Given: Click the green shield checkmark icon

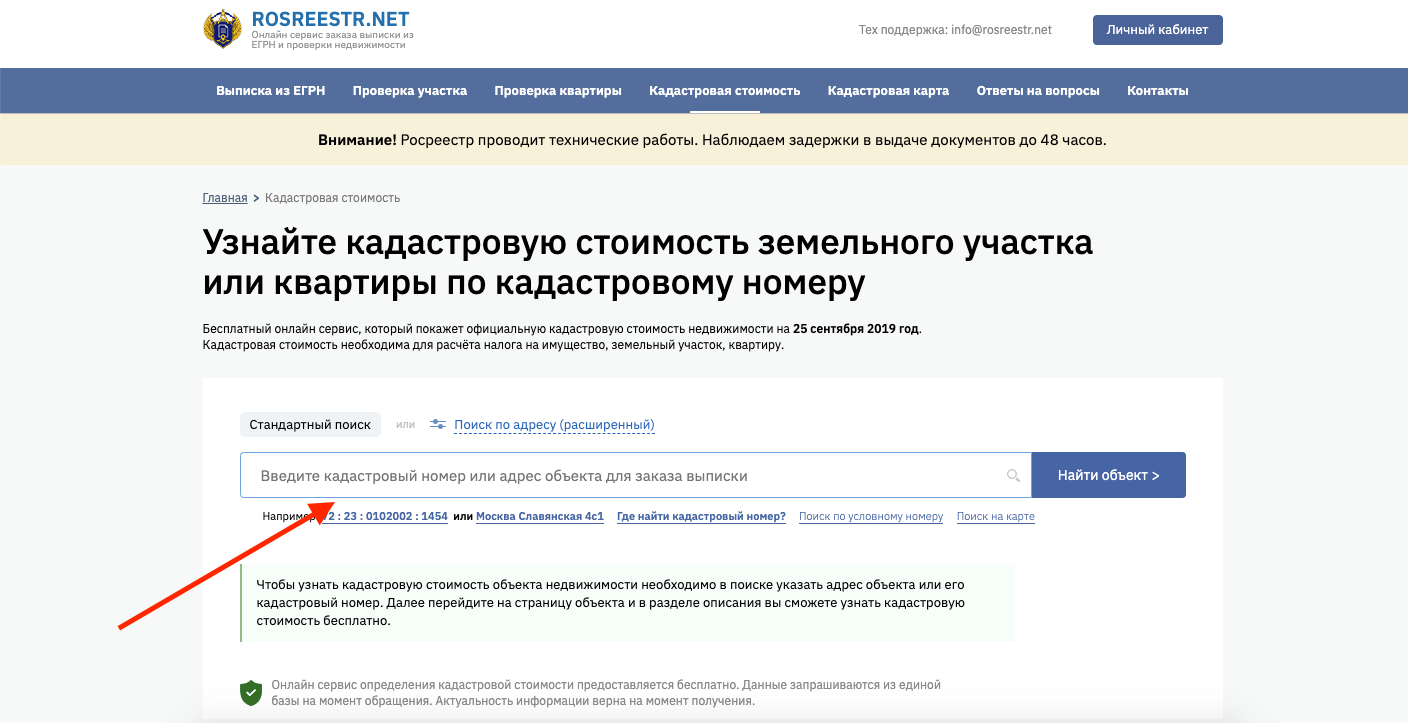Looking at the screenshot, I should click(251, 692).
